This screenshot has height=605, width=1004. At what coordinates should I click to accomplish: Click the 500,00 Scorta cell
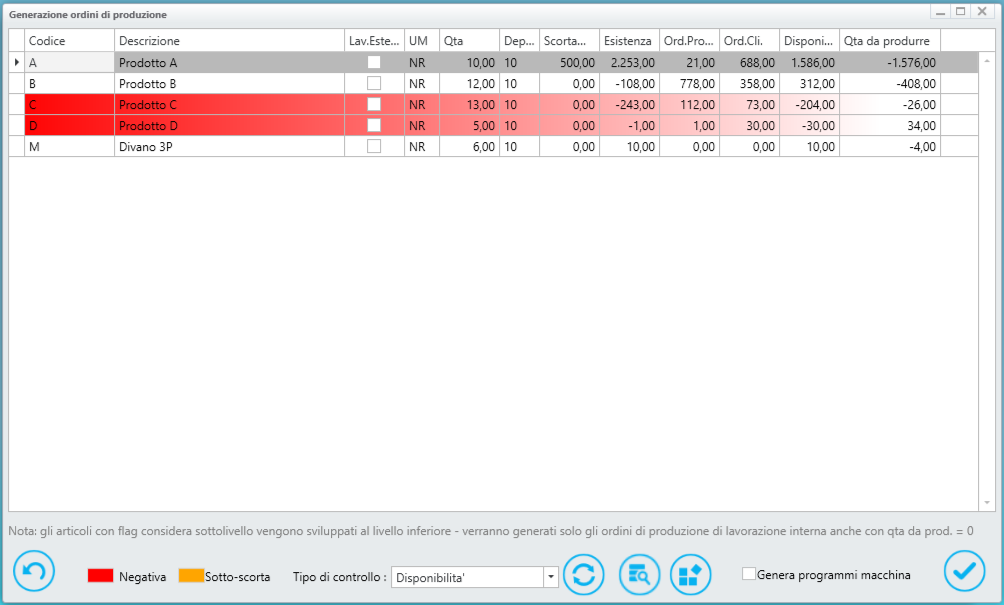[x=569, y=62]
